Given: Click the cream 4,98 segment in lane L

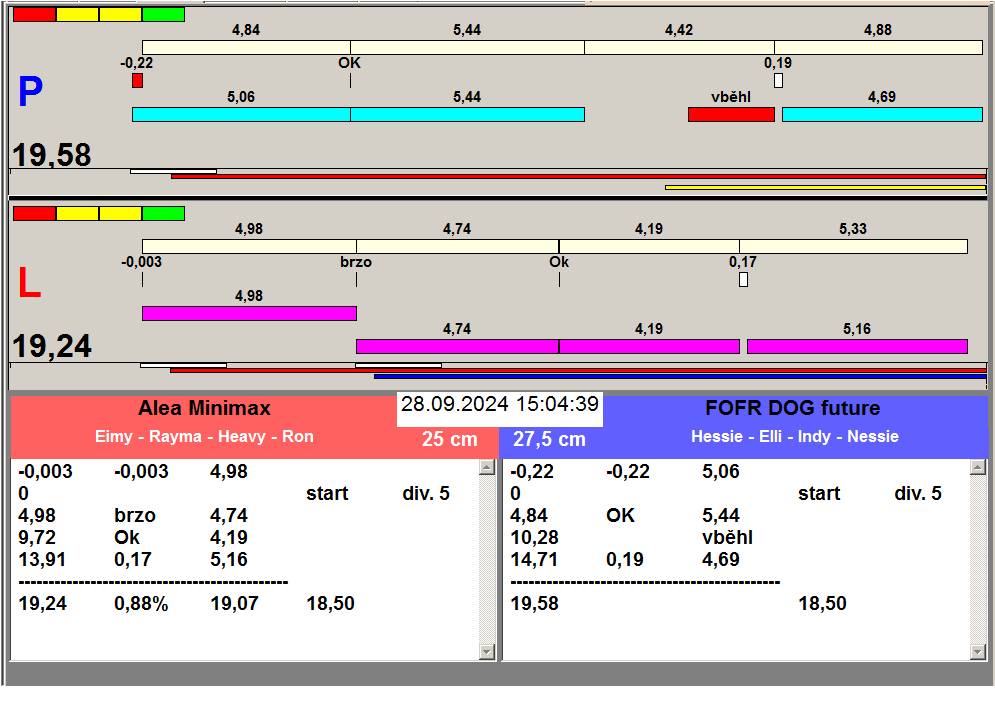Looking at the screenshot, I should [x=249, y=246].
